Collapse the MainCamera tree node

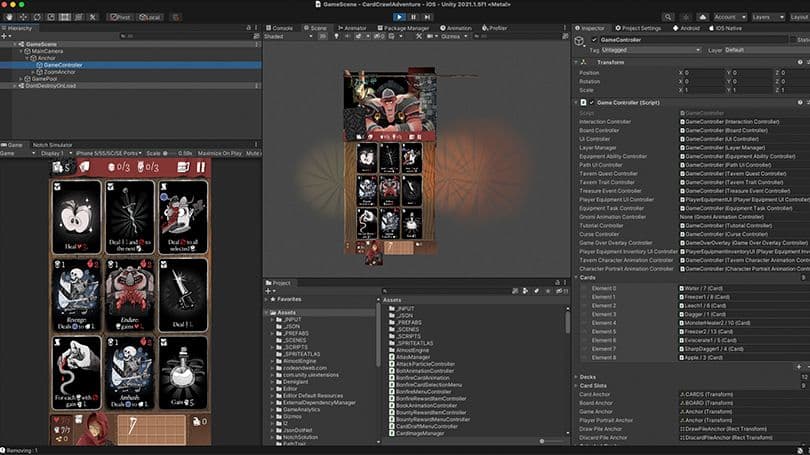click(21, 51)
